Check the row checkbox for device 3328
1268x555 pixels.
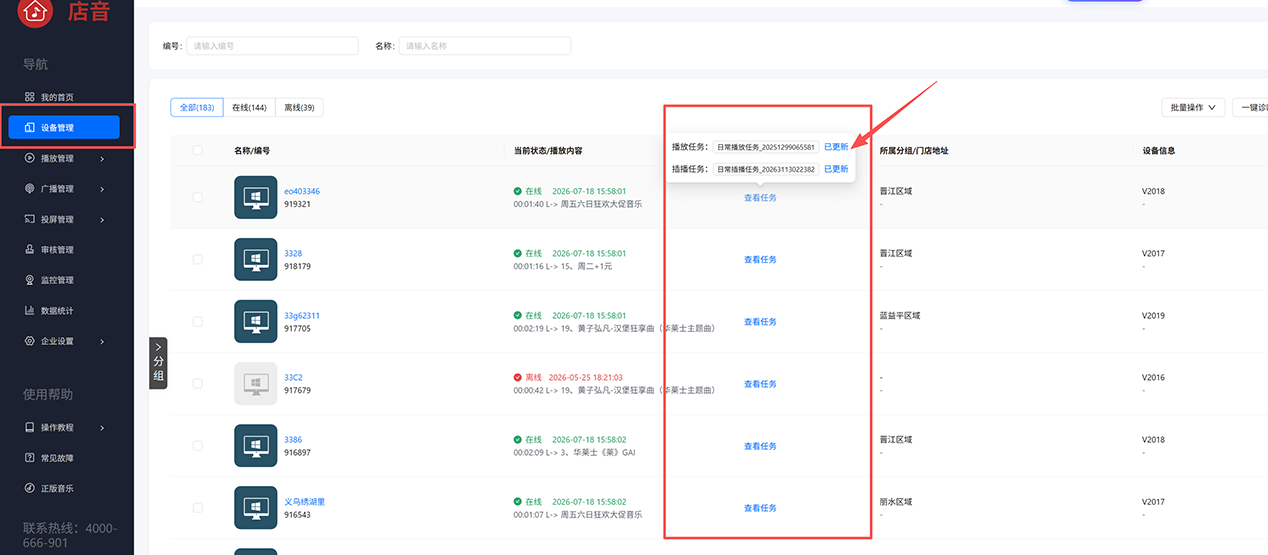[x=197, y=259]
